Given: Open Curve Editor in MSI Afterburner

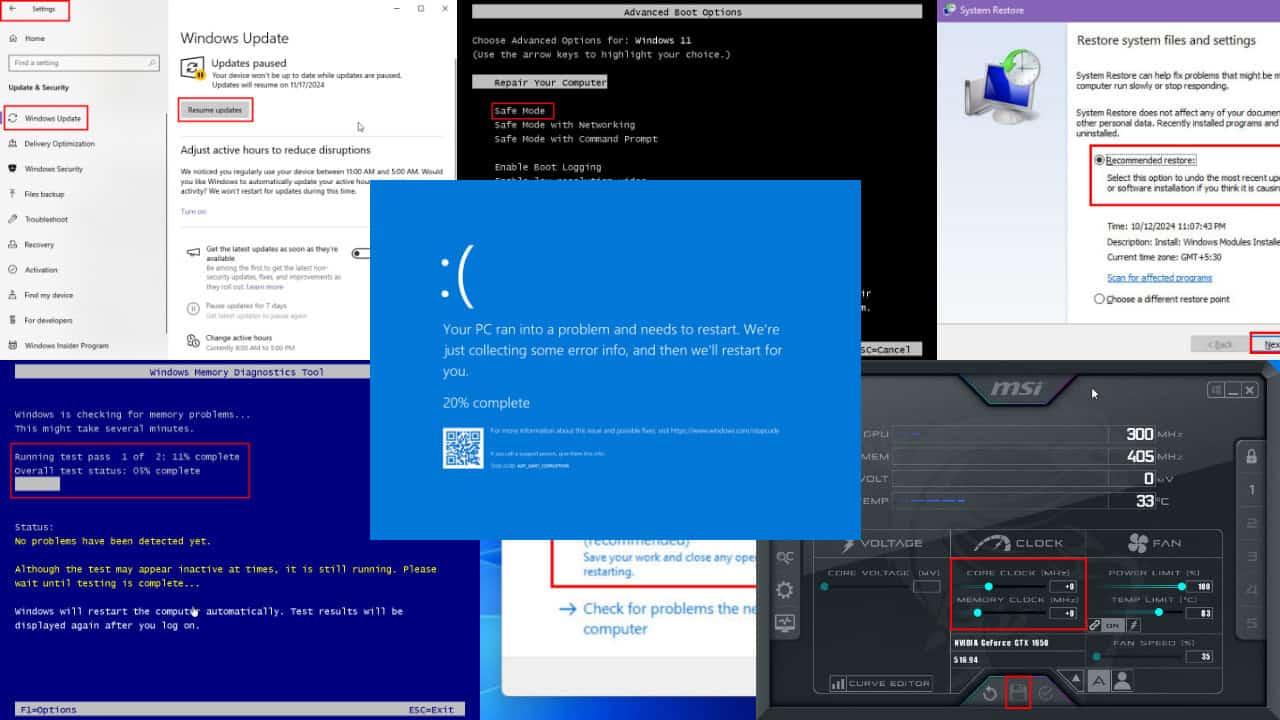Looking at the screenshot, I should tap(881, 684).
